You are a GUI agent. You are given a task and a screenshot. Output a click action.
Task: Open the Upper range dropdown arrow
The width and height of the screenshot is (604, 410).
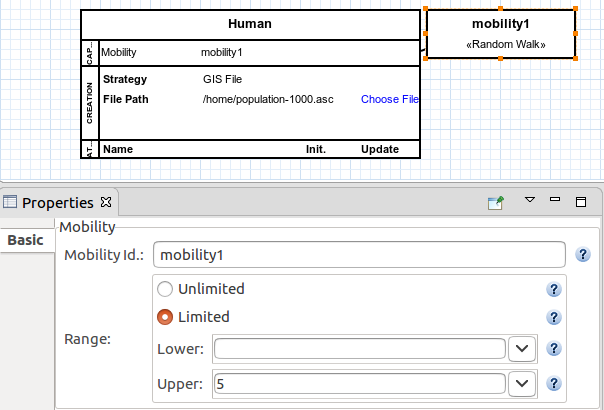(522, 384)
